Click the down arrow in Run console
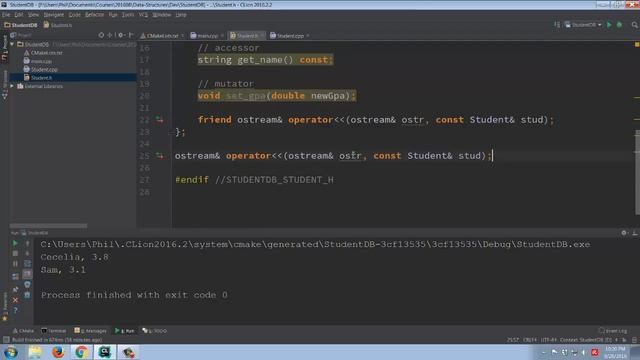 27,253
